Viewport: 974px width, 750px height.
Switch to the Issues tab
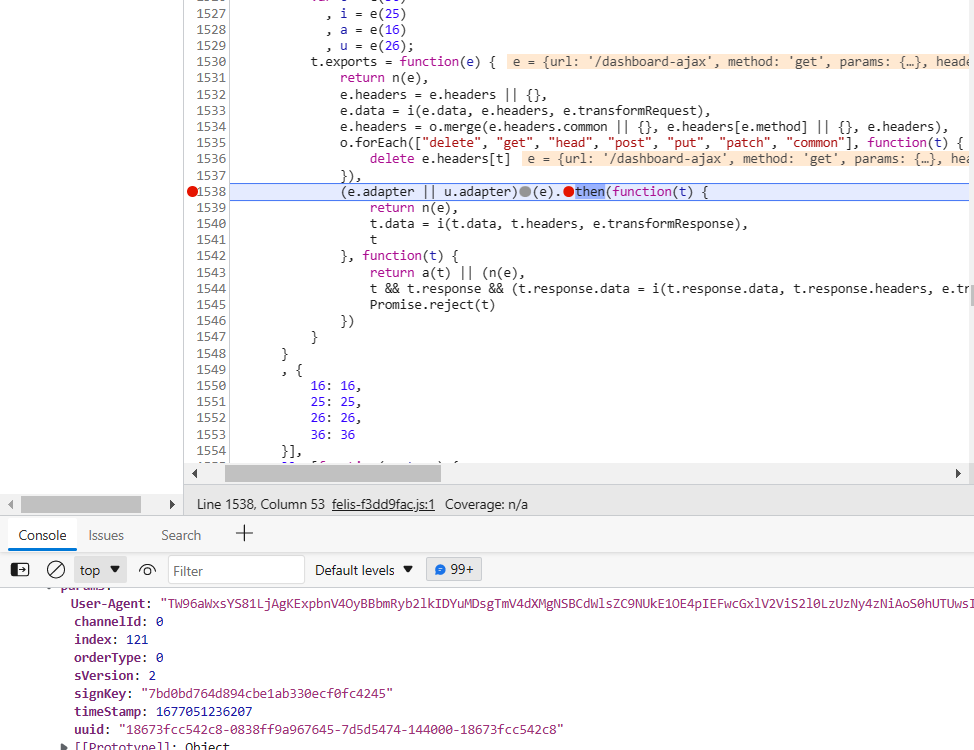[106, 535]
